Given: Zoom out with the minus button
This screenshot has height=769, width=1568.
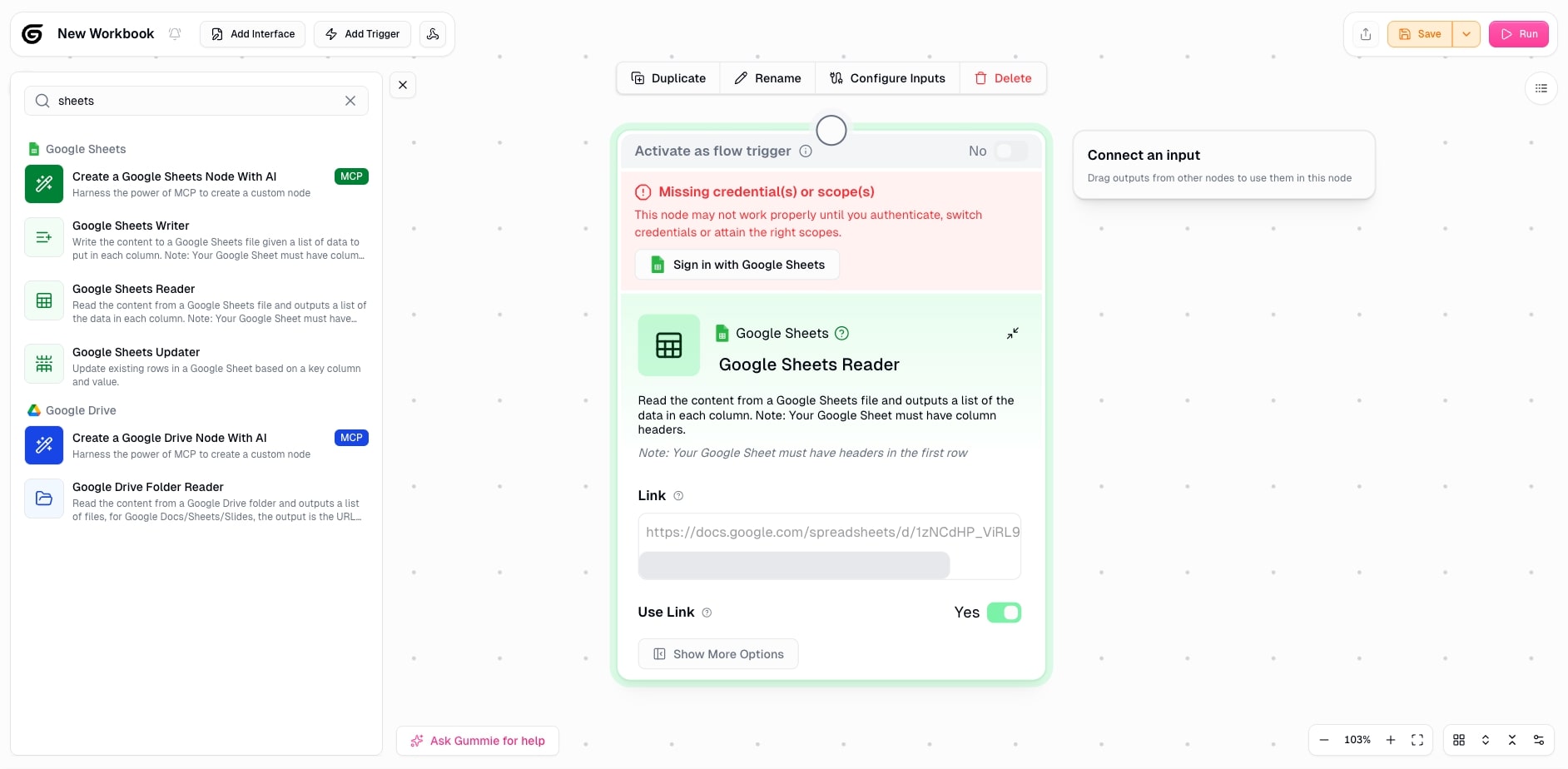Looking at the screenshot, I should [1324, 740].
